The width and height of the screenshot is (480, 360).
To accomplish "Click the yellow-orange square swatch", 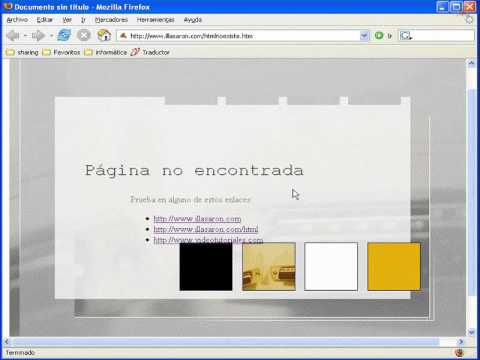I will 394,267.
